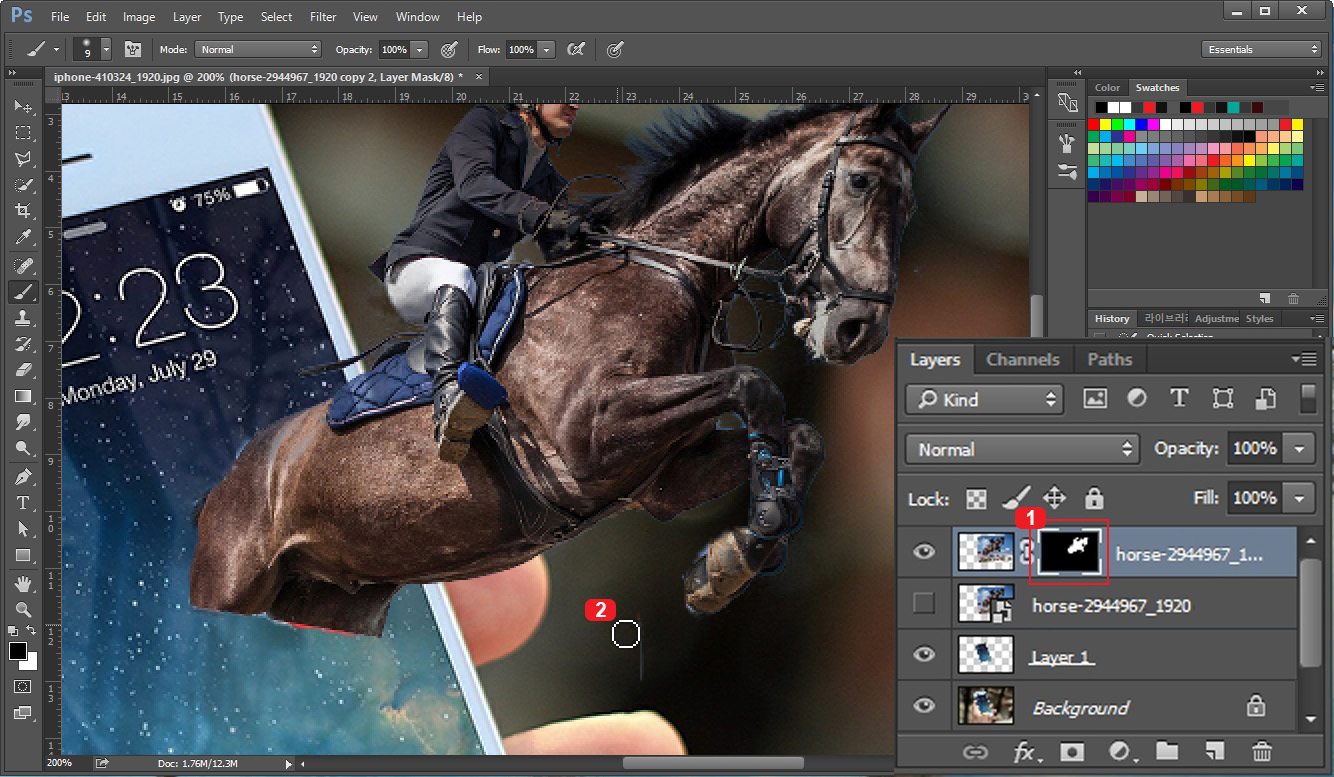This screenshot has height=777, width=1334.
Task: Select the Brush tool
Action: (22, 292)
